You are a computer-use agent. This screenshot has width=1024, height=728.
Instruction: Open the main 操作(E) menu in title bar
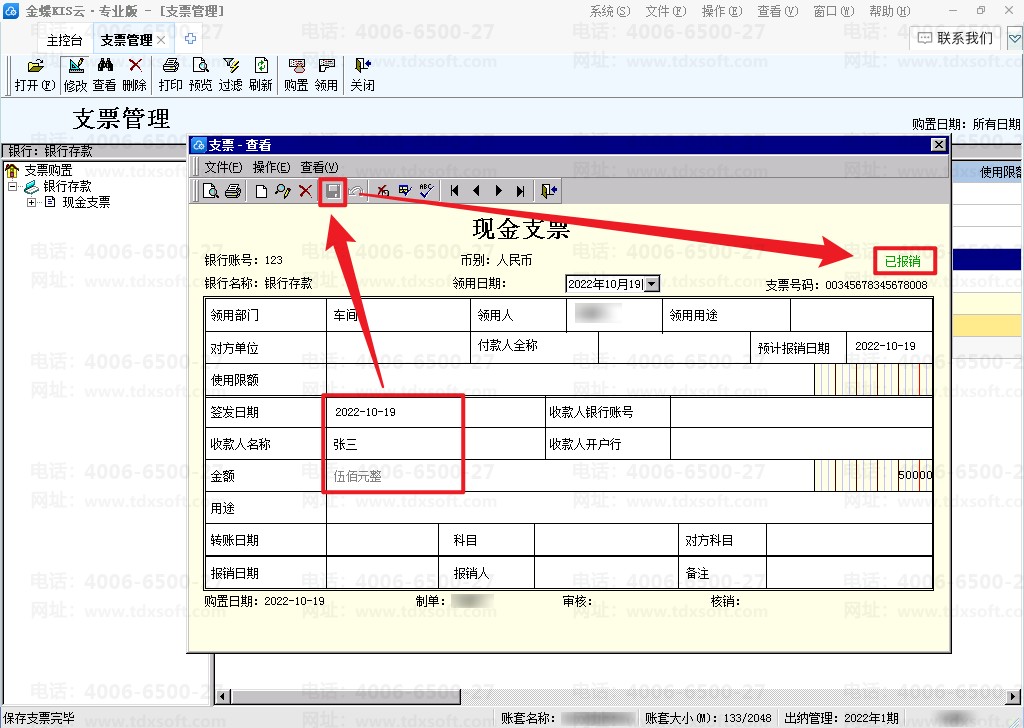click(x=722, y=11)
